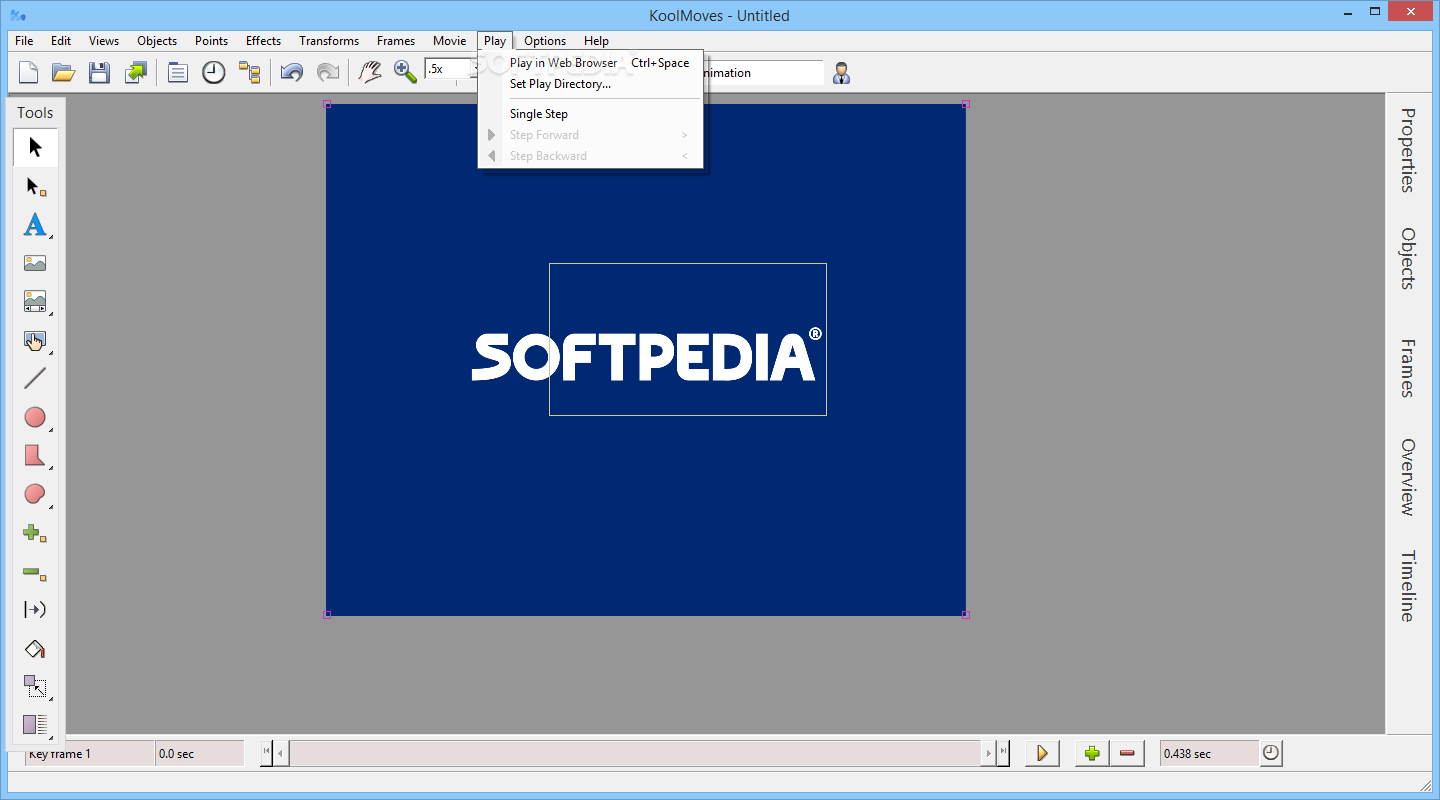The image size is (1440, 800).
Task: Open the Frames menu
Action: pyautogui.click(x=396, y=41)
